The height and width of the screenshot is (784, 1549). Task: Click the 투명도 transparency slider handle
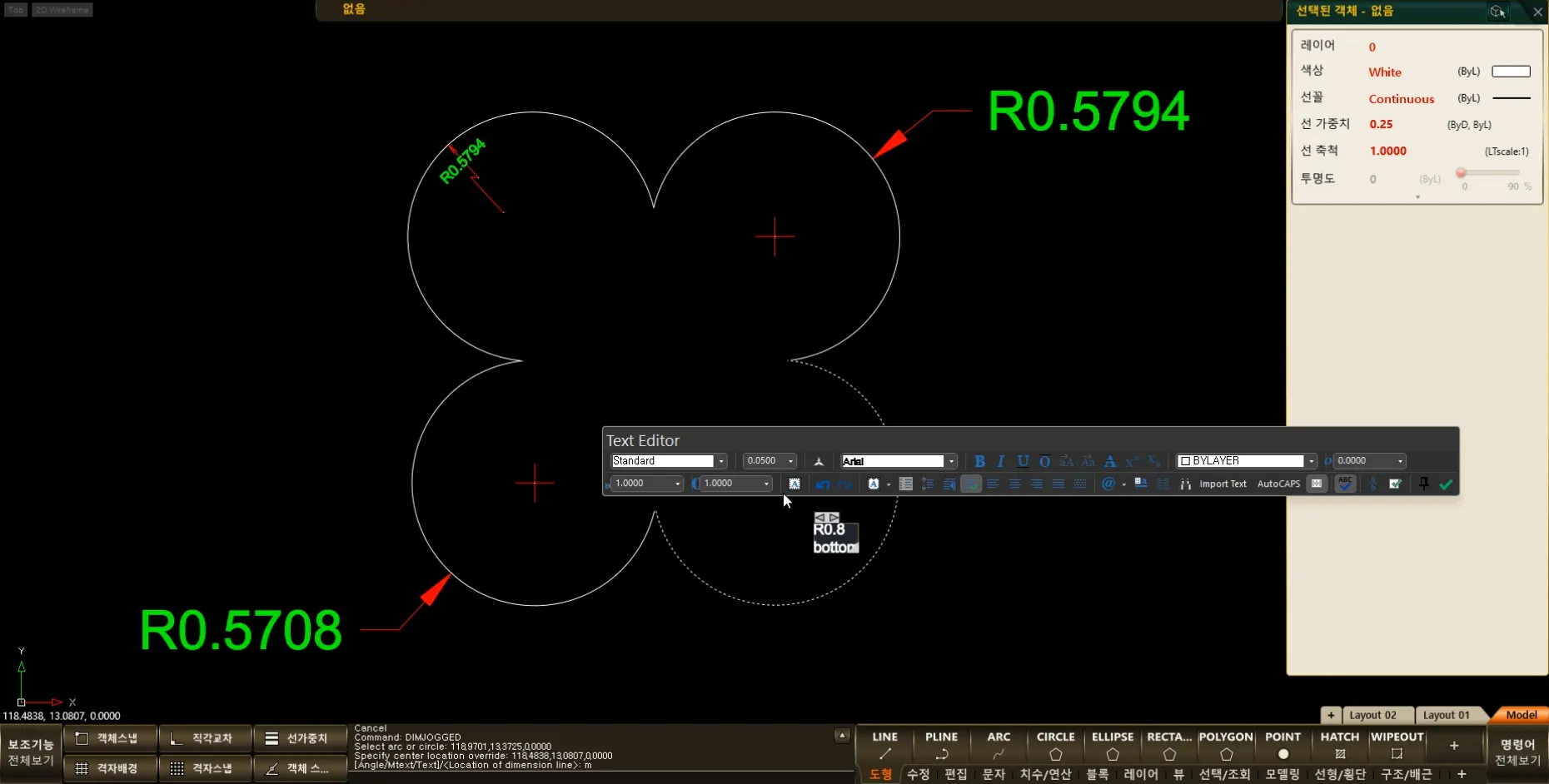(1461, 173)
